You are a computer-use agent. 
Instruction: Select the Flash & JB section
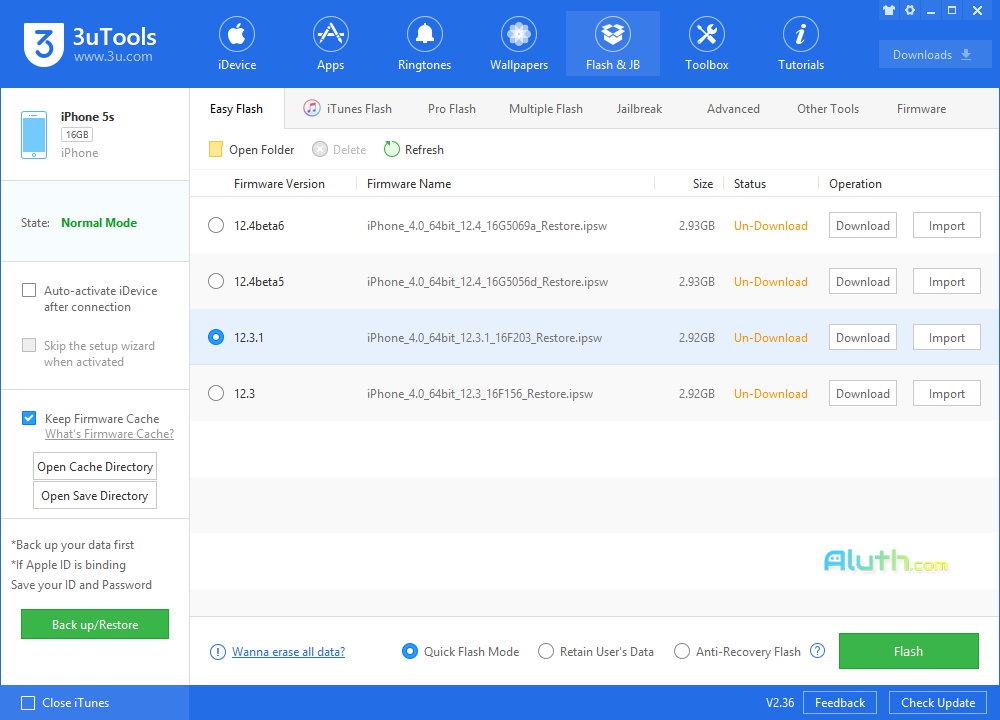click(x=612, y=43)
